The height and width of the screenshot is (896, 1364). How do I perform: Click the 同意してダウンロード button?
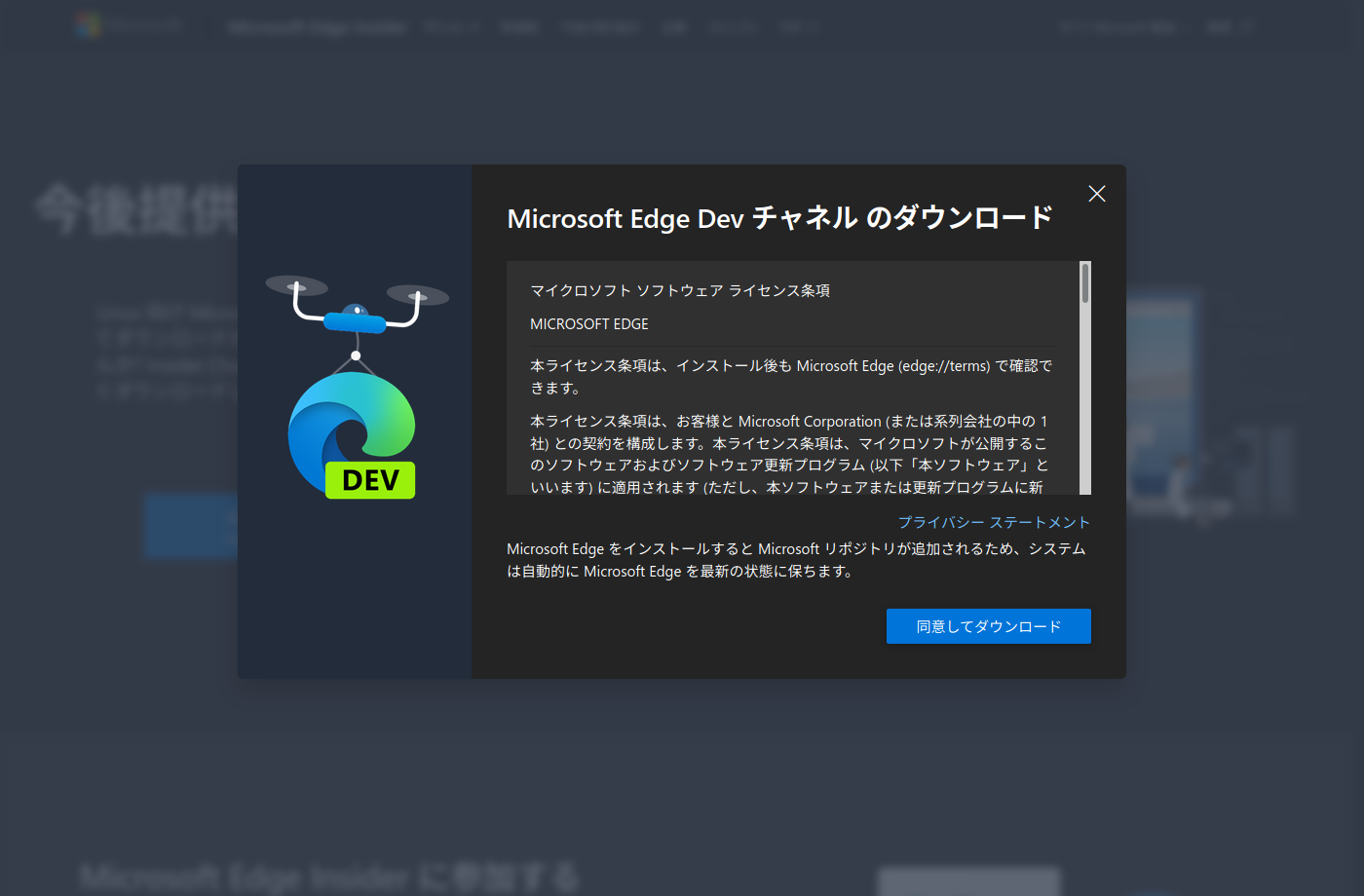[x=988, y=626]
